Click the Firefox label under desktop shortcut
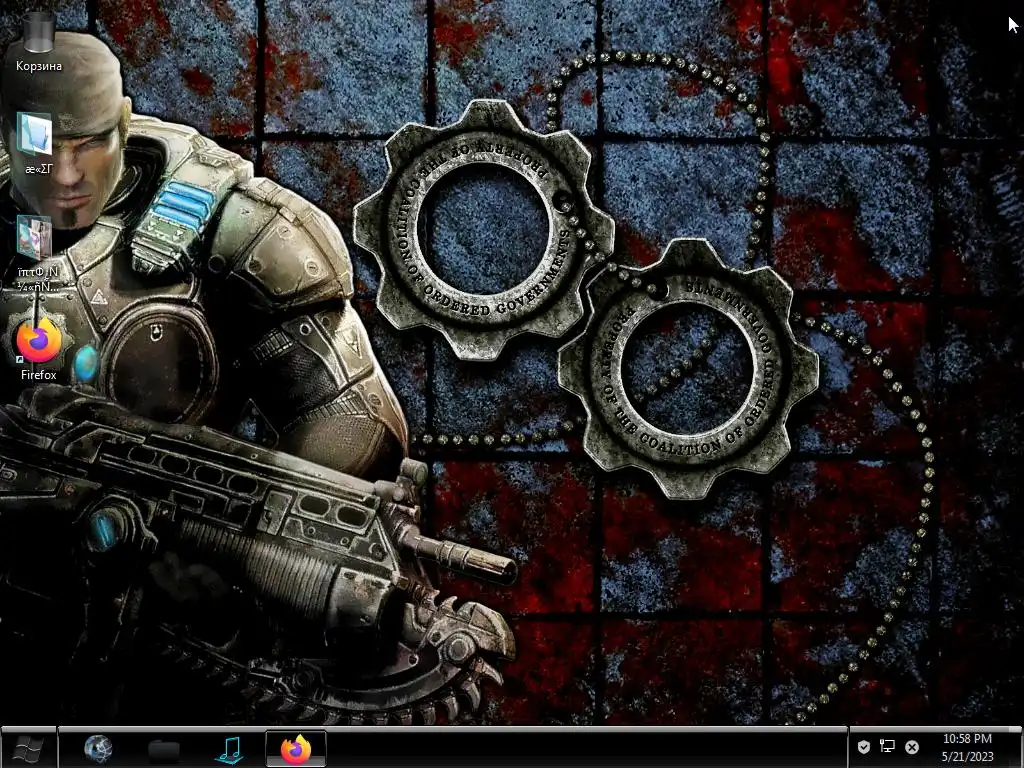Screen dimensions: 1024x768 [39, 375]
